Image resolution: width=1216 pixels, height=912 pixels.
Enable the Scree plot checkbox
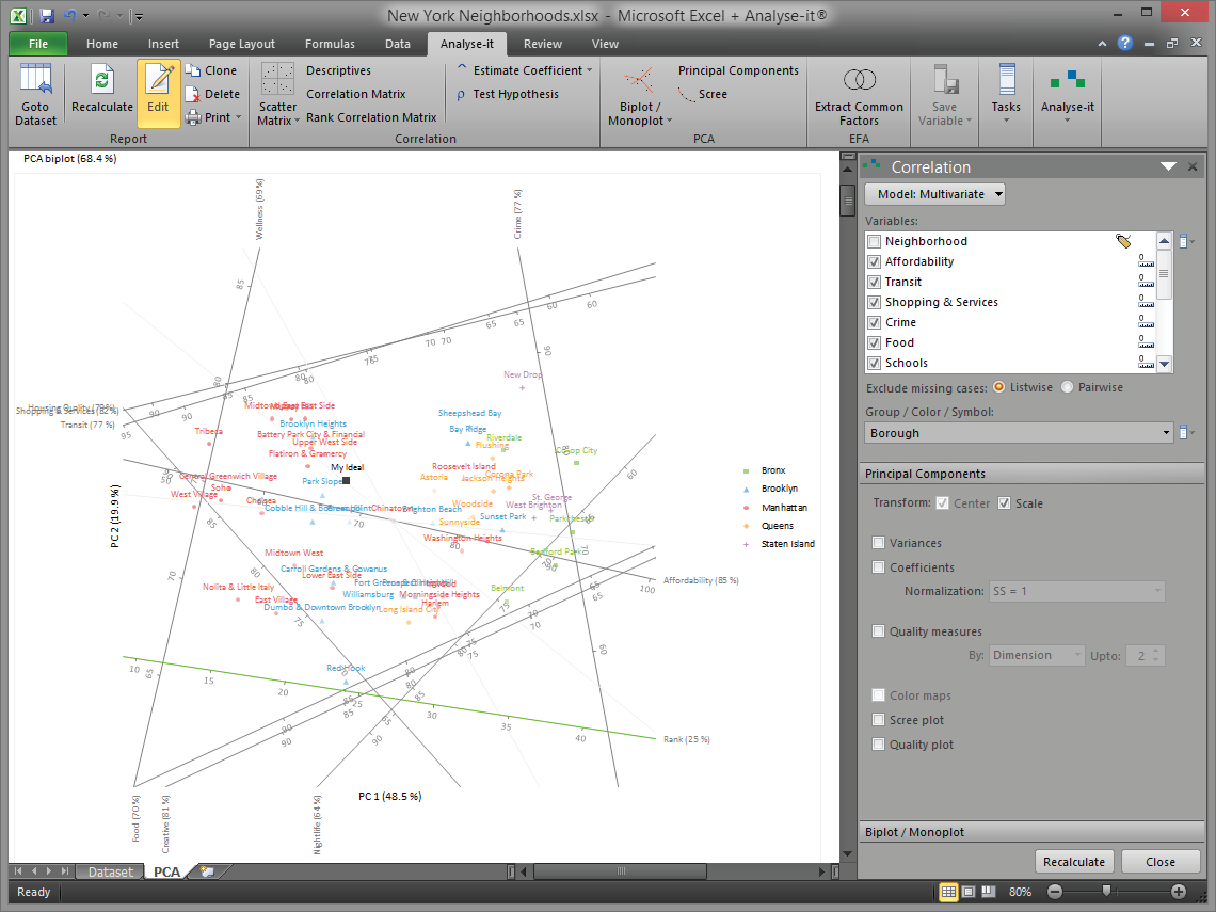tap(878, 720)
